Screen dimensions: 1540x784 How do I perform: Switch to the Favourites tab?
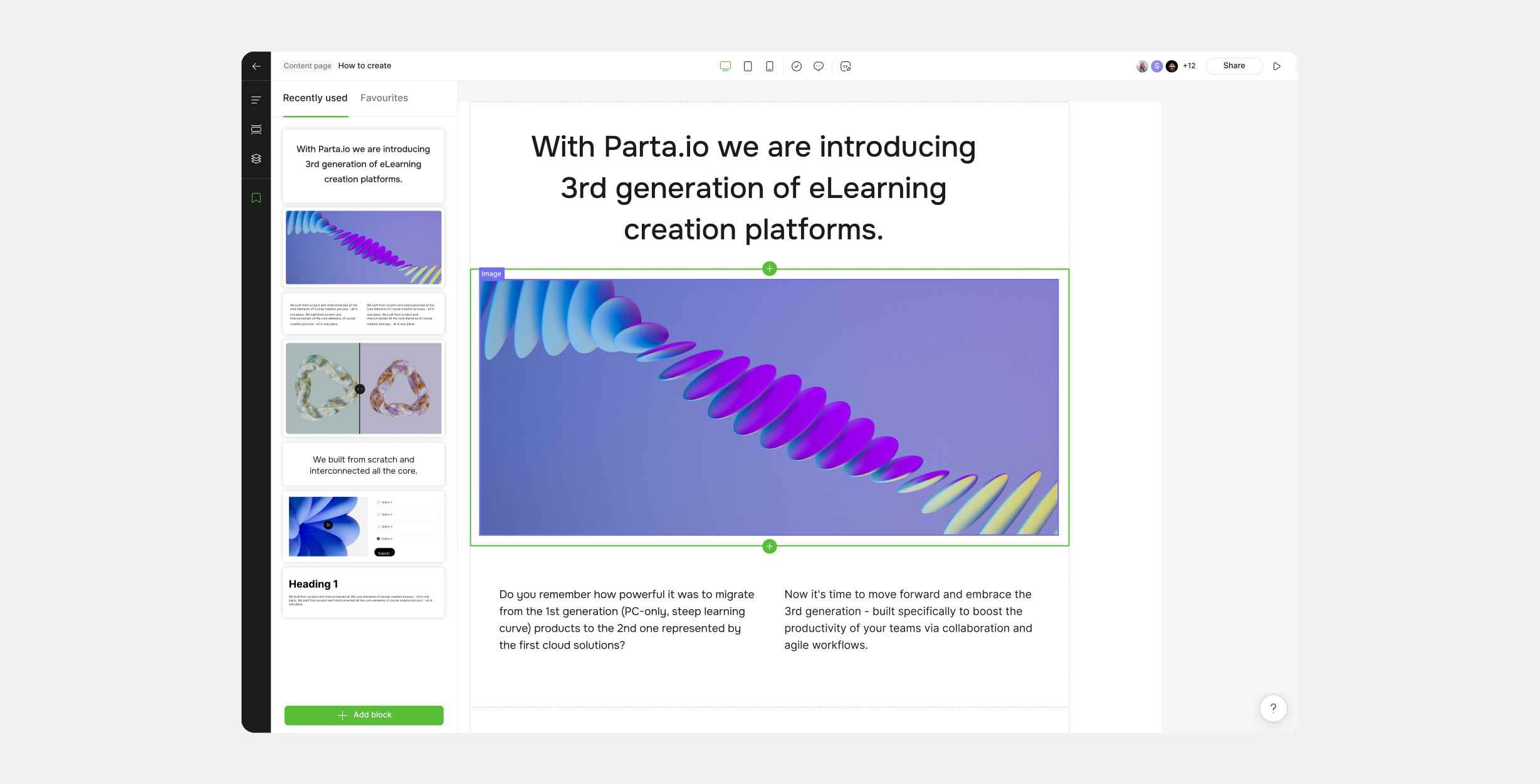384,98
